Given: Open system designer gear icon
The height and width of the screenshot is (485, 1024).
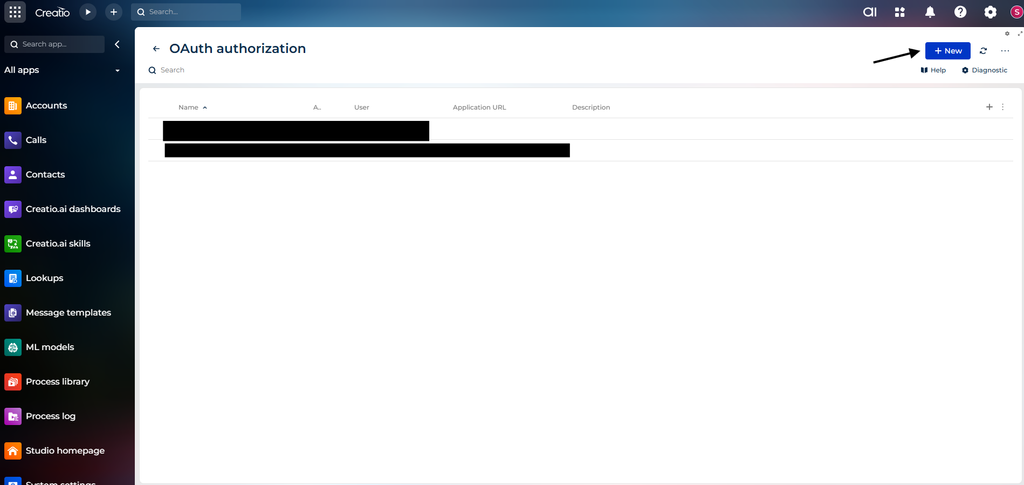Looking at the screenshot, I should tap(990, 12).
